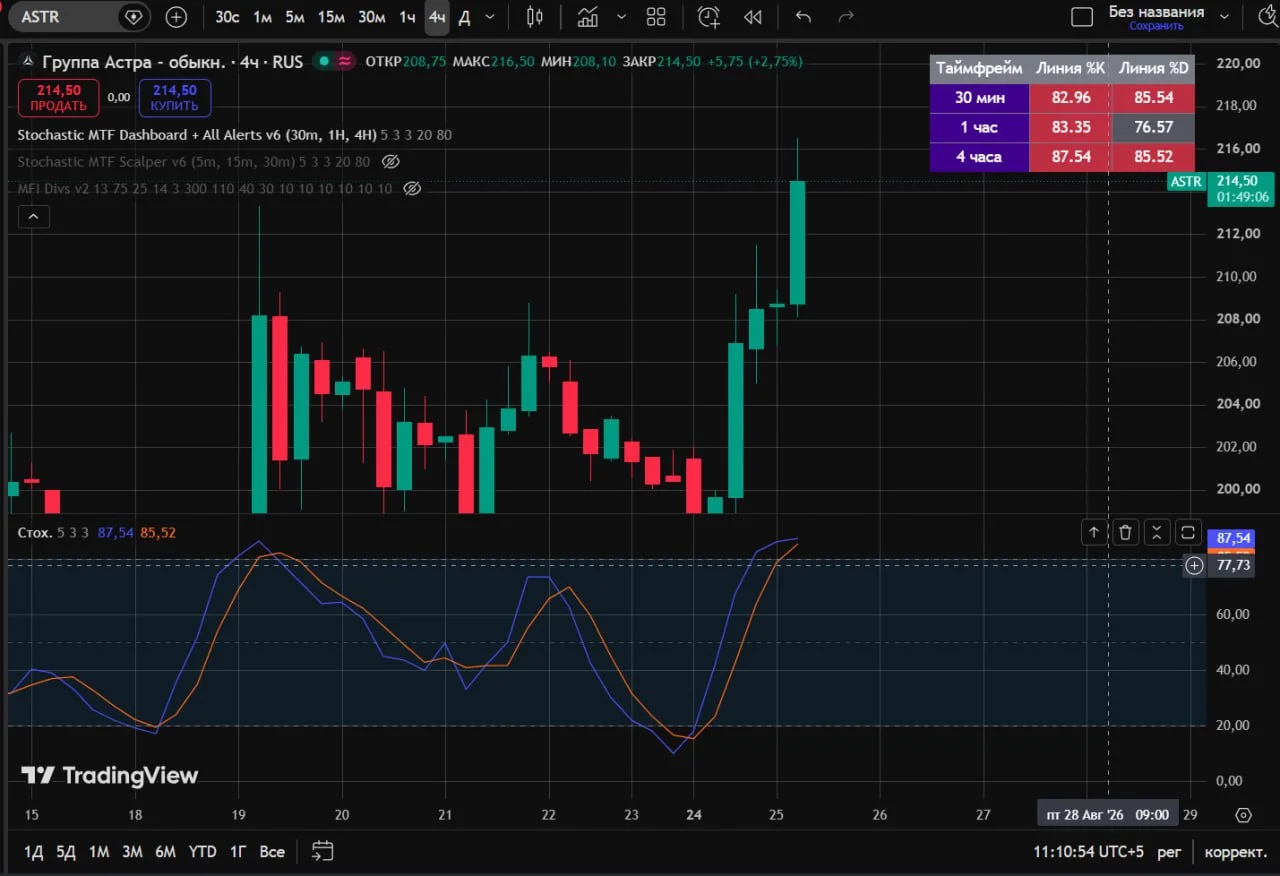
Task: Click the 82.96 value in the table
Action: [1071, 98]
